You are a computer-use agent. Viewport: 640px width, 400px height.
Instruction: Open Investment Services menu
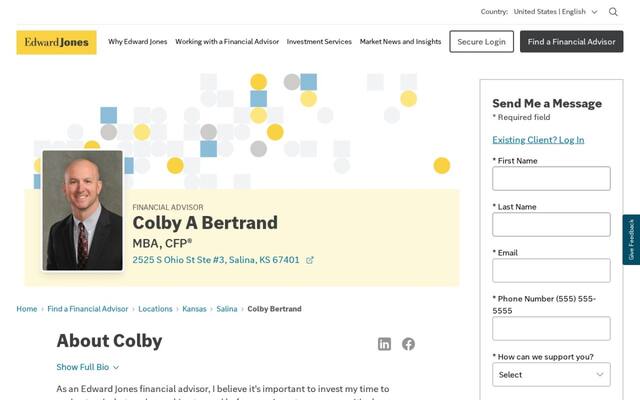point(319,42)
